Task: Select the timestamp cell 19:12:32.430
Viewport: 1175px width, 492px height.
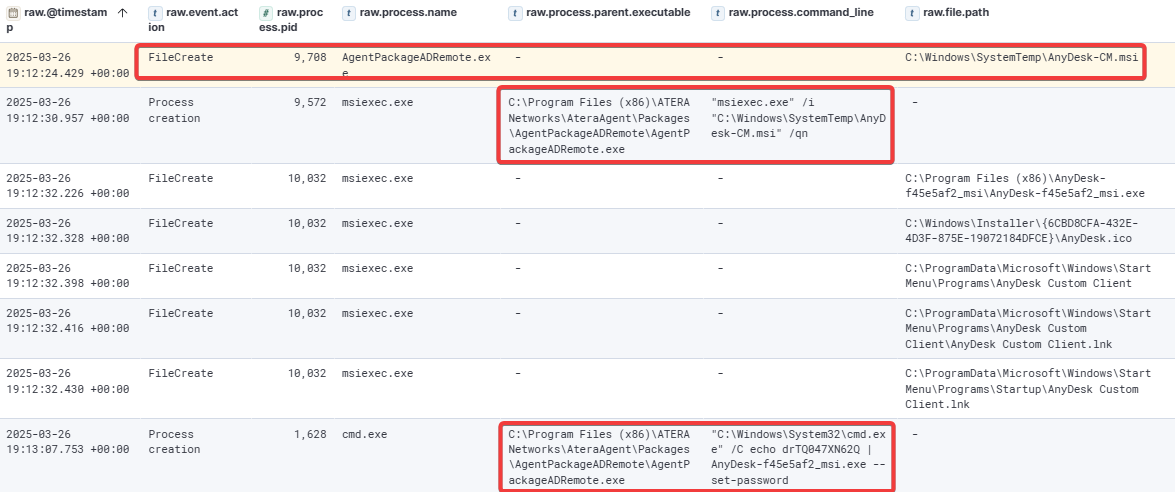Action: click(67, 380)
